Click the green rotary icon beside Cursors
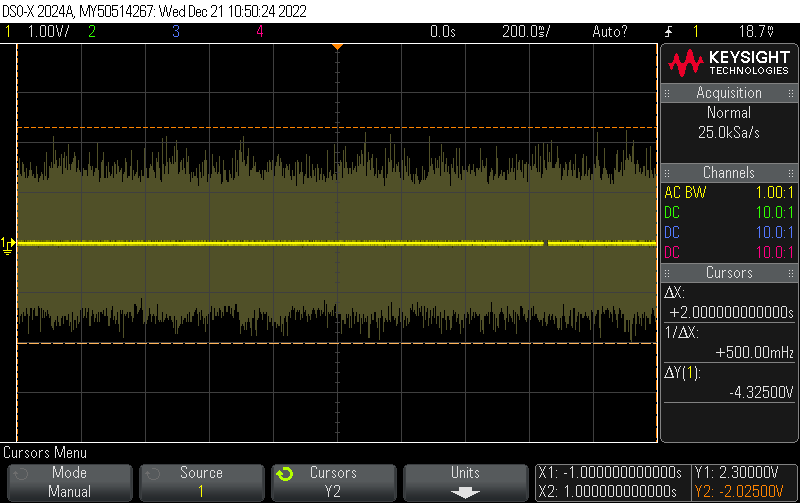The image size is (800, 503). pyautogui.click(x=285, y=474)
